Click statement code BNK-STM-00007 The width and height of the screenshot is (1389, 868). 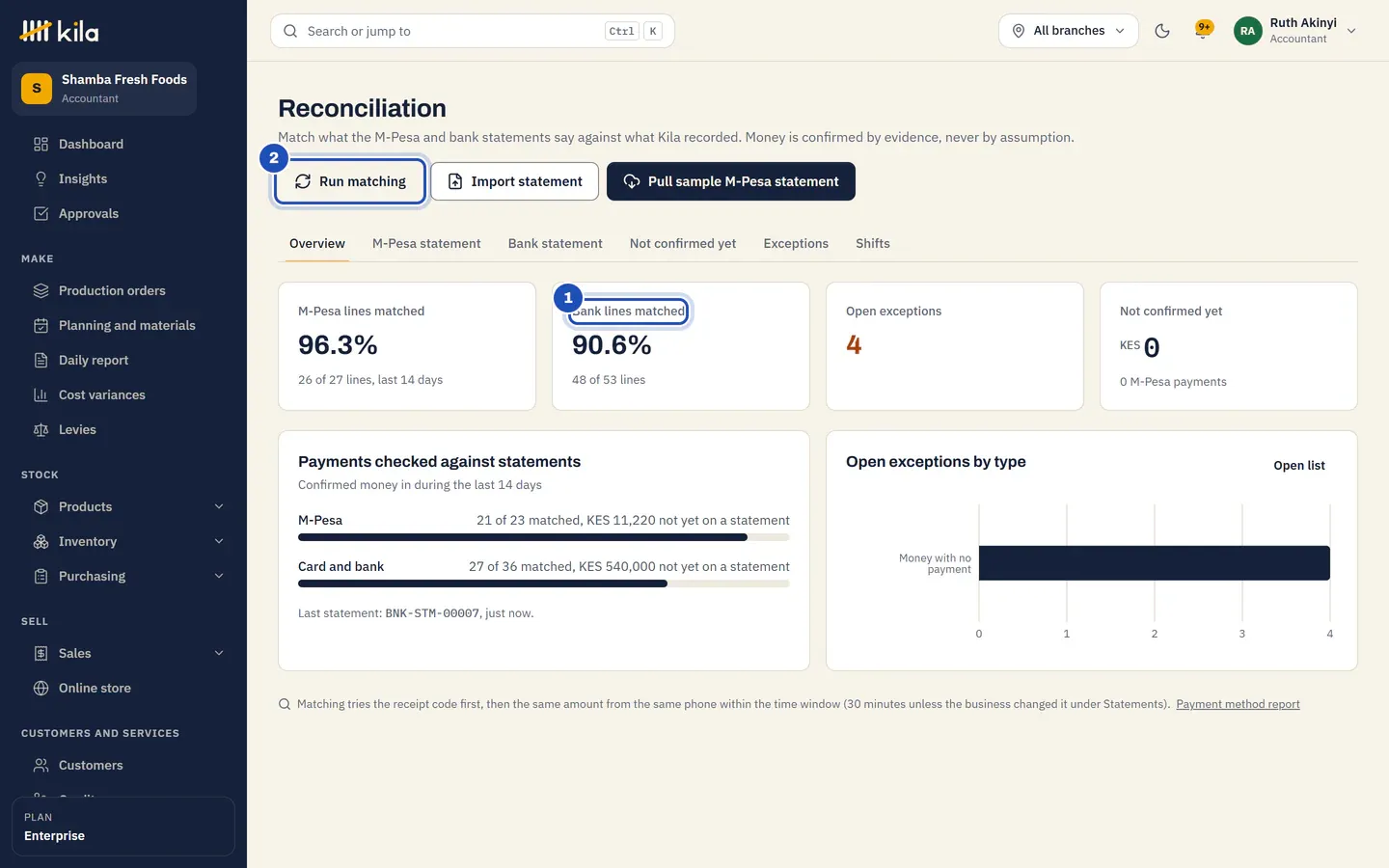pos(432,613)
